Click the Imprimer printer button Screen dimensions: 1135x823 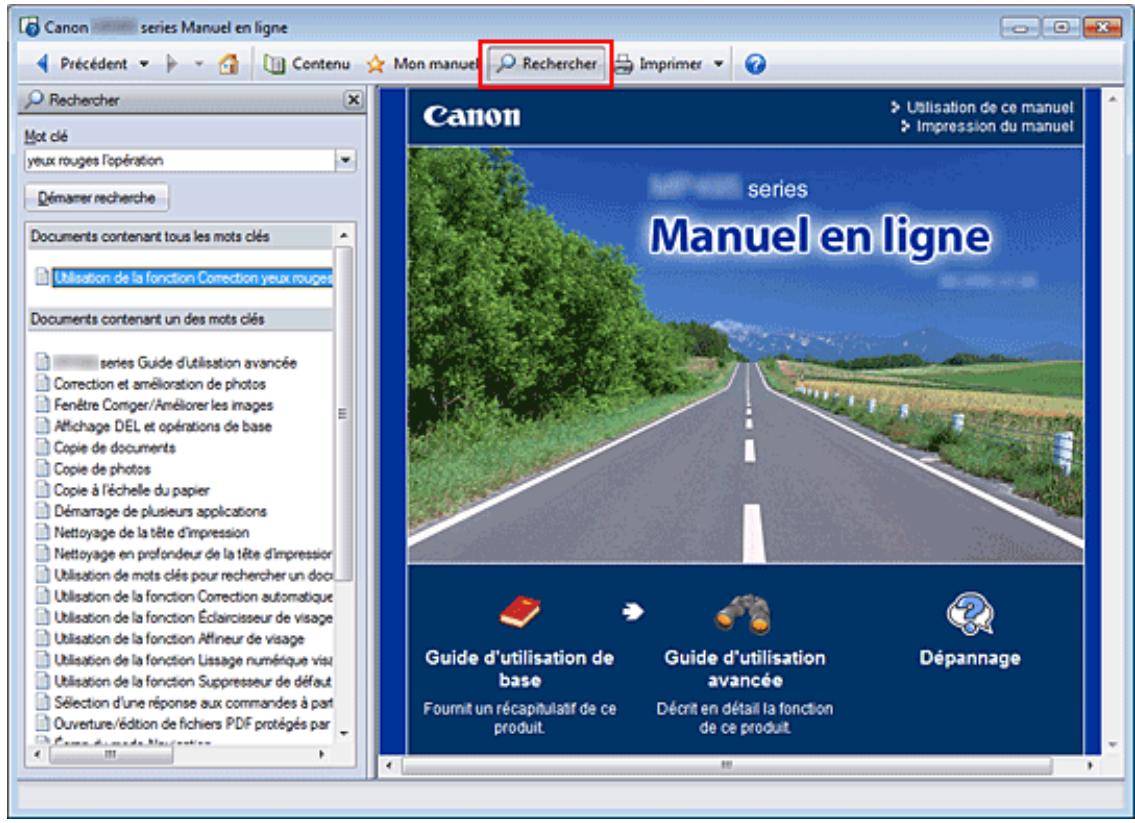pyautogui.click(x=659, y=64)
